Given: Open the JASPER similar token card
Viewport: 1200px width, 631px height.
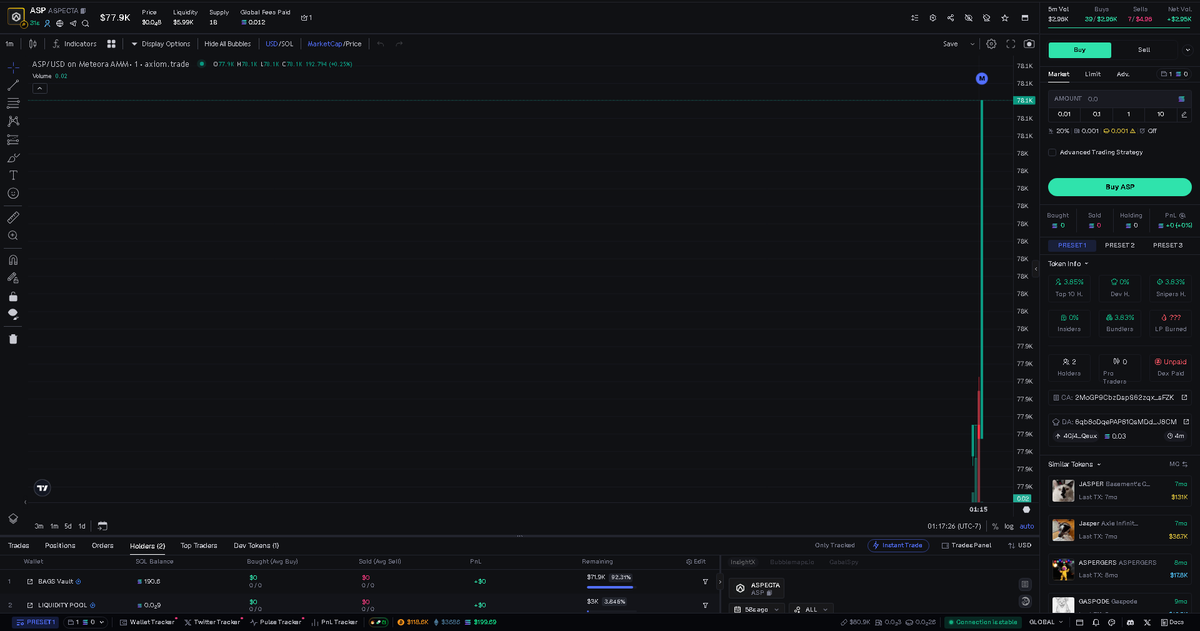Looking at the screenshot, I should click(x=1120, y=490).
